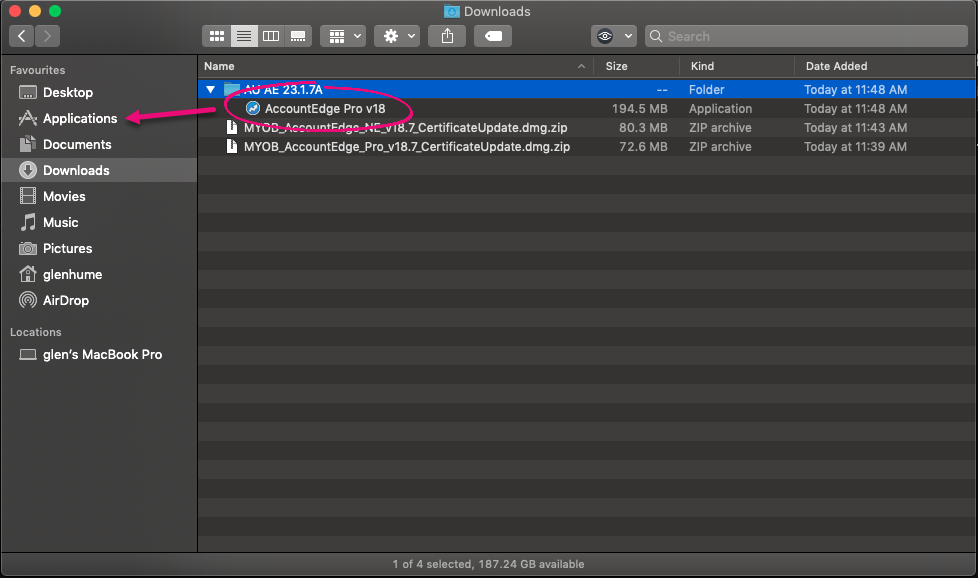The width and height of the screenshot is (978, 578).
Task: Open Applications in the sidebar
Action: click(79, 118)
